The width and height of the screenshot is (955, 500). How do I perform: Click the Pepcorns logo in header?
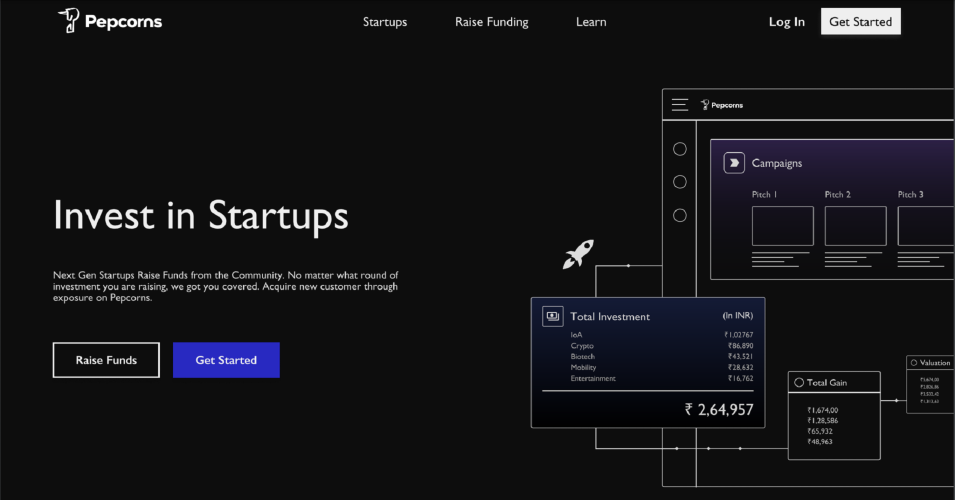click(x=110, y=21)
